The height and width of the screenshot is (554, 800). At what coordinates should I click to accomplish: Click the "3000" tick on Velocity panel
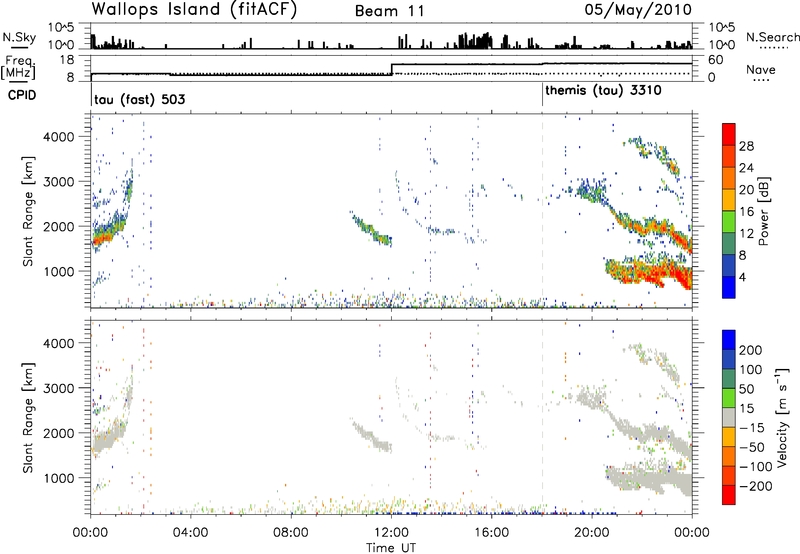(x=58, y=389)
